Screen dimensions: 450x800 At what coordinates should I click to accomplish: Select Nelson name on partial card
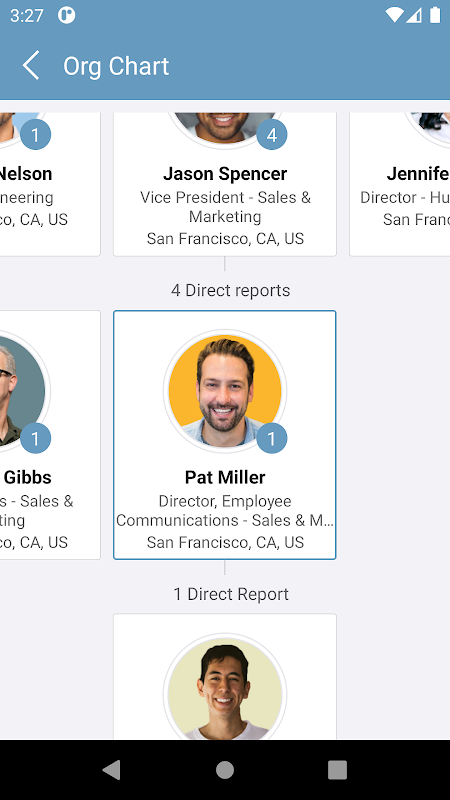click(26, 173)
